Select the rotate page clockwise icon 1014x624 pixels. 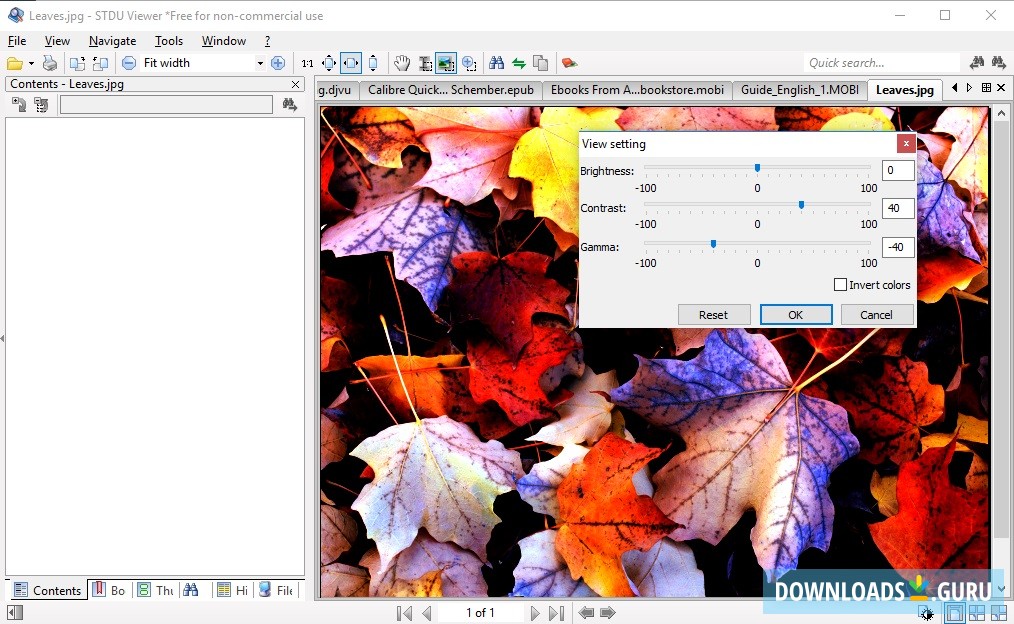(75, 62)
